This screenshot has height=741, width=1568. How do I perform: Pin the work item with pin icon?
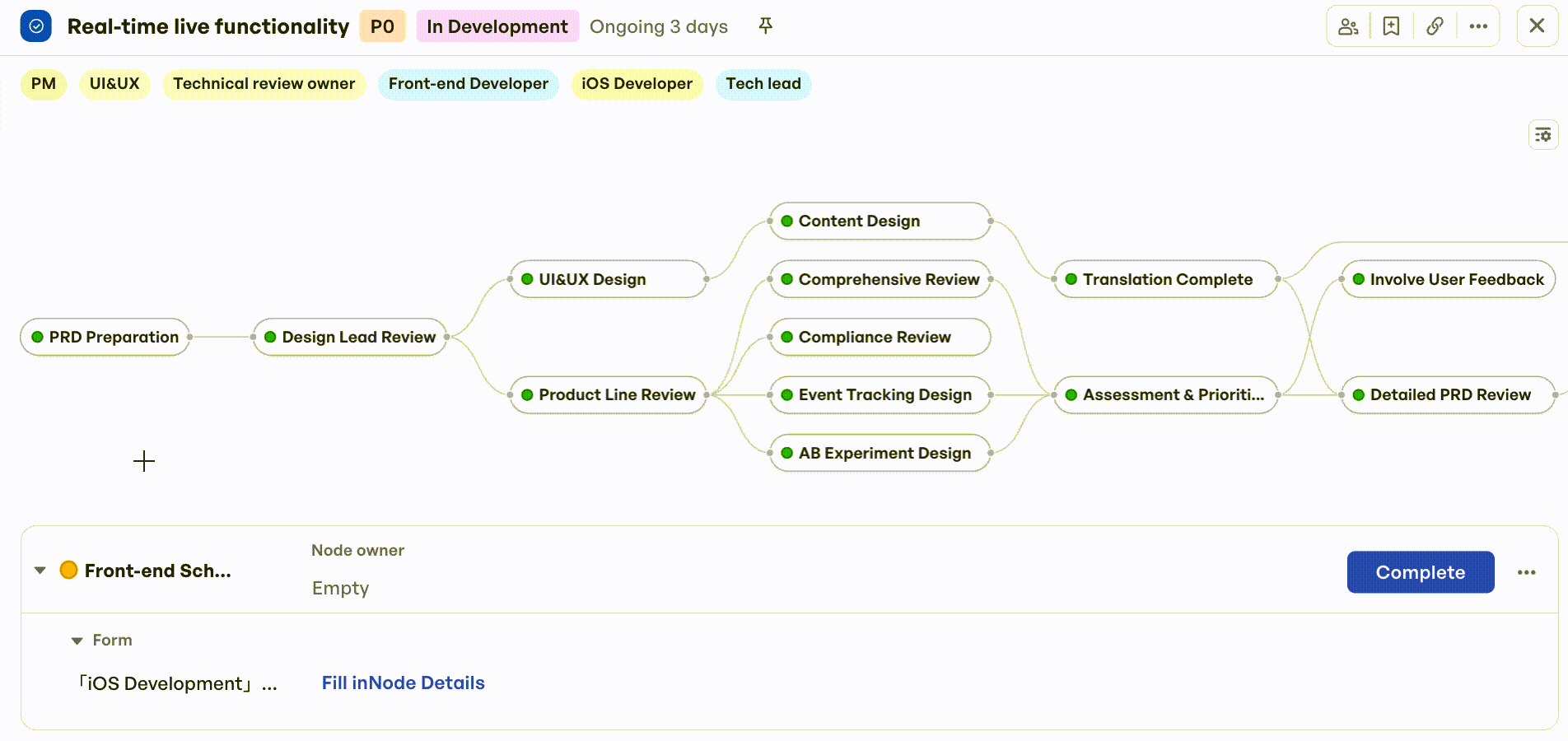pyautogui.click(x=765, y=26)
